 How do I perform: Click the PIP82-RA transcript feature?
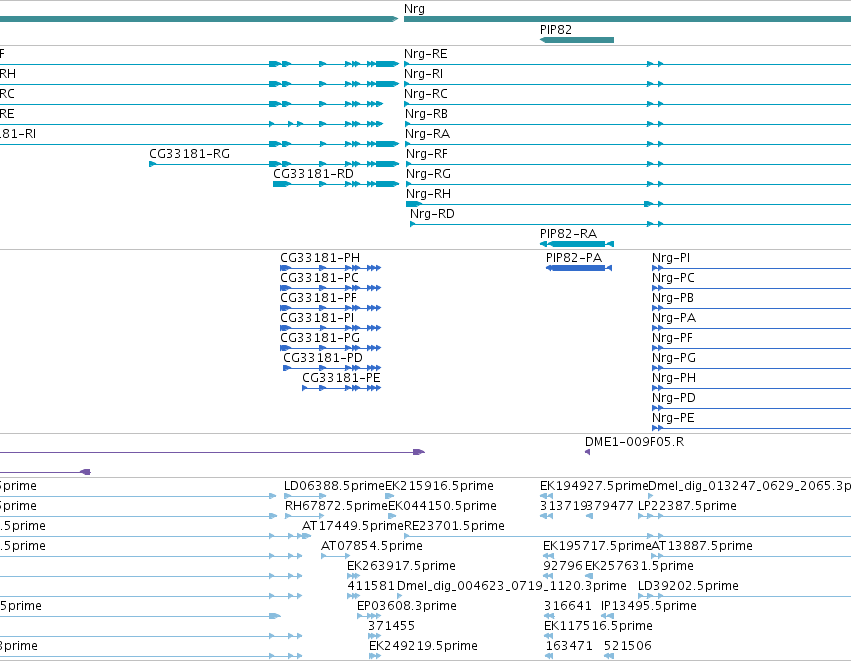(577, 244)
